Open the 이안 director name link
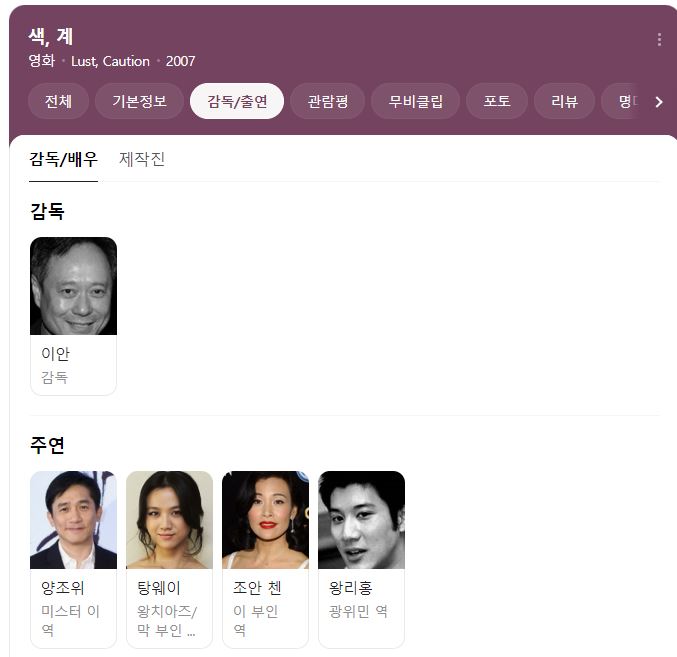Image resolution: width=677 pixels, height=657 pixels. coord(55,354)
